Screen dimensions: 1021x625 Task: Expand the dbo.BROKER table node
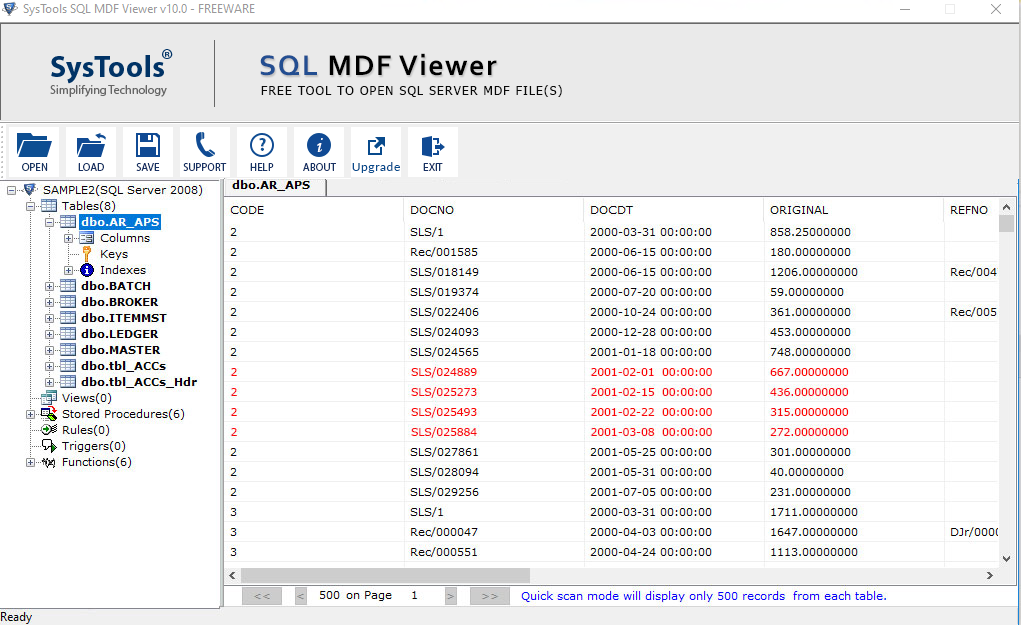49,302
